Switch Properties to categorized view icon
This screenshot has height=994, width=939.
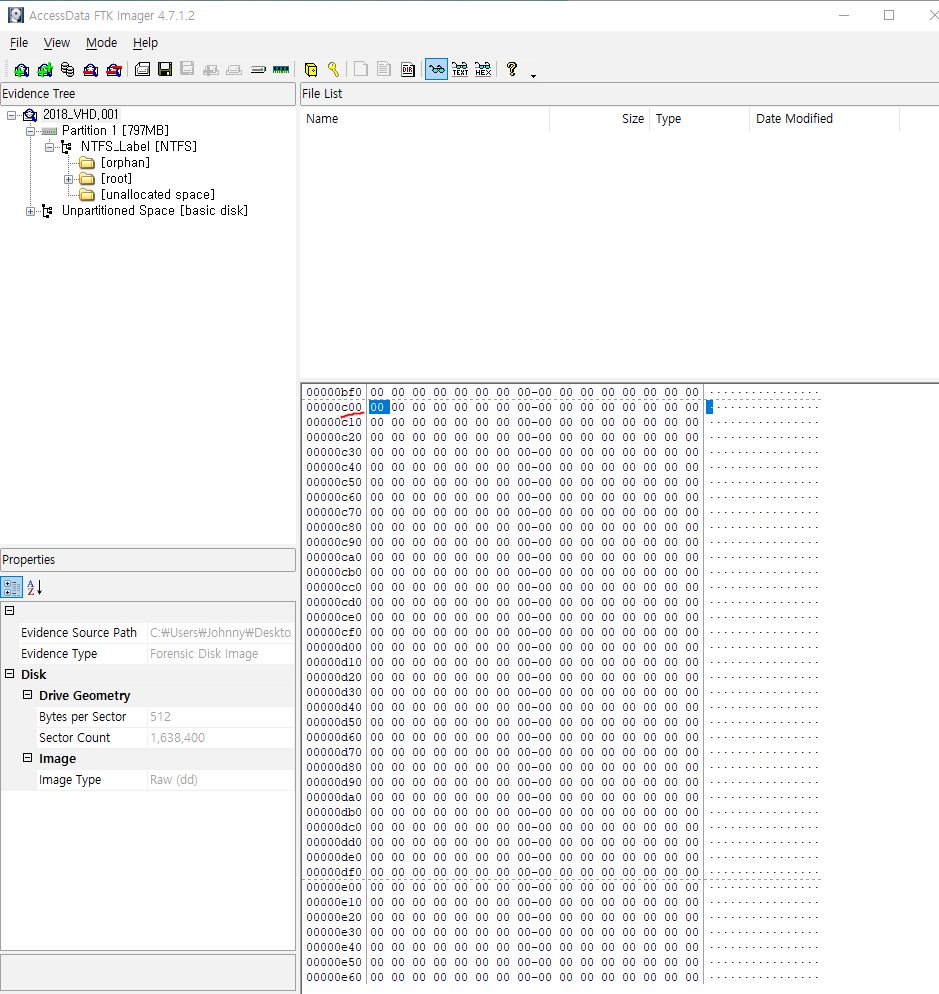click(12, 587)
